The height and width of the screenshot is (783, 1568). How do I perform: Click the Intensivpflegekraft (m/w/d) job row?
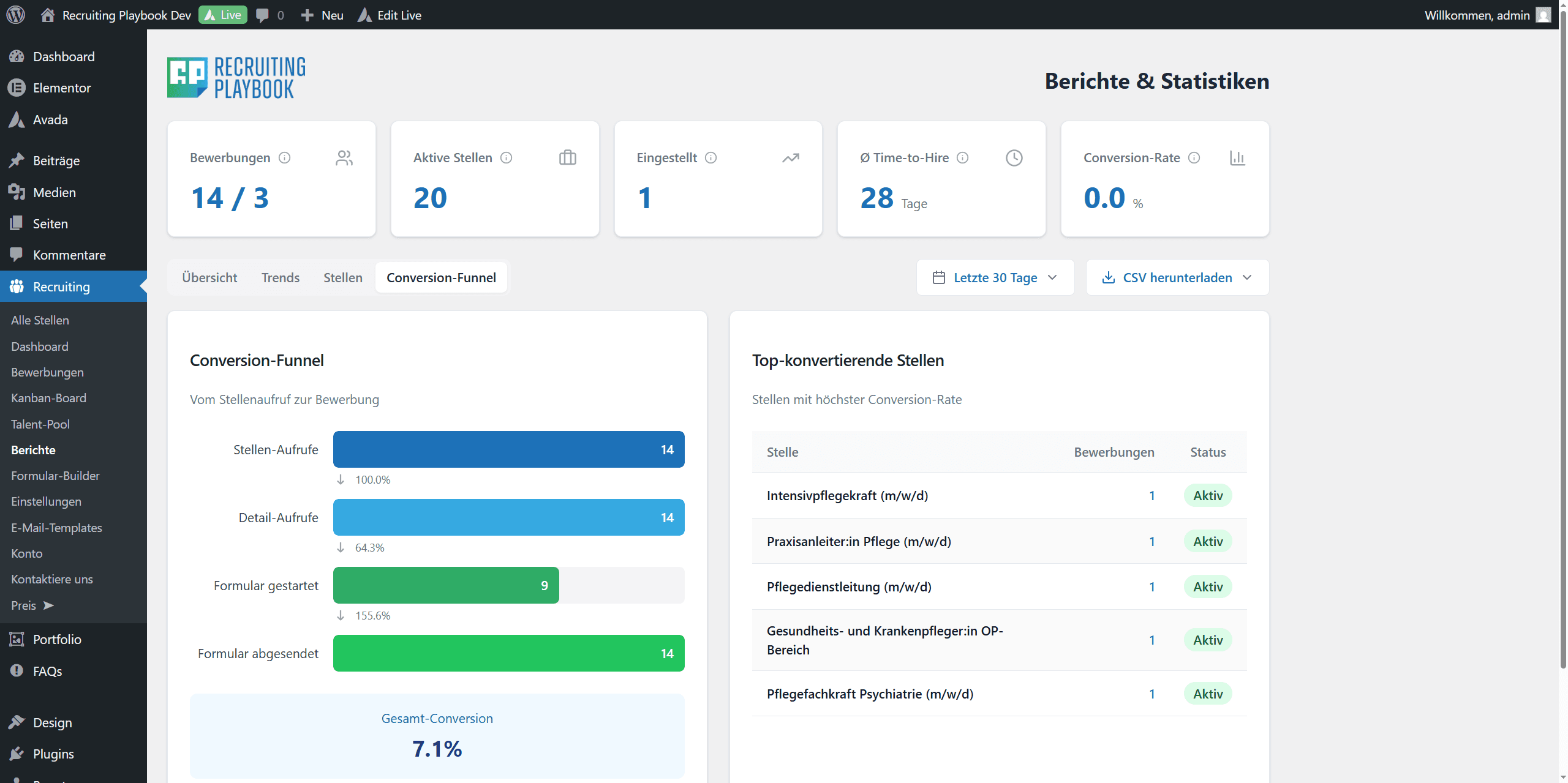point(847,495)
